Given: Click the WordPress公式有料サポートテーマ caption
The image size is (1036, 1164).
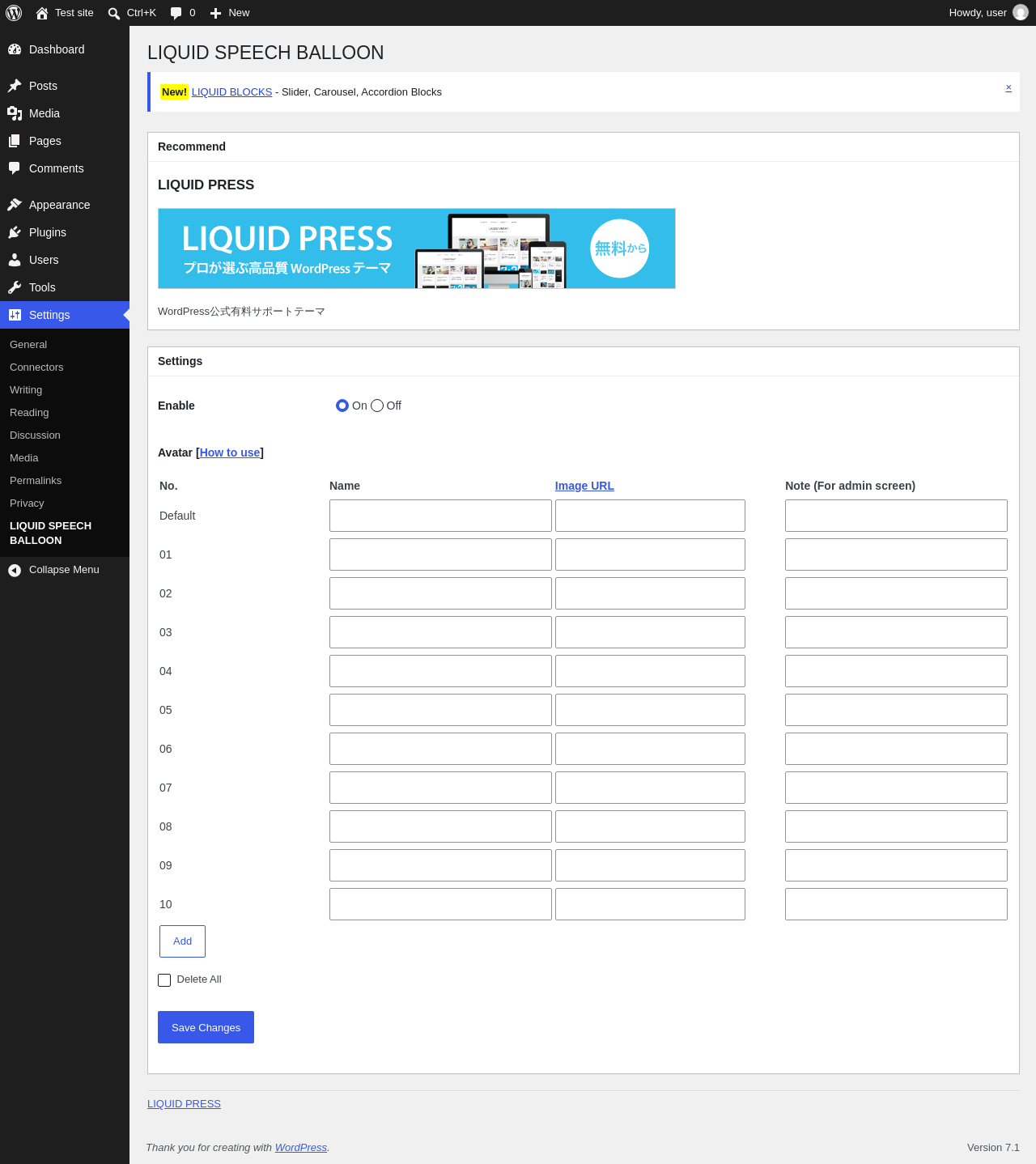Looking at the screenshot, I should coord(241,312).
